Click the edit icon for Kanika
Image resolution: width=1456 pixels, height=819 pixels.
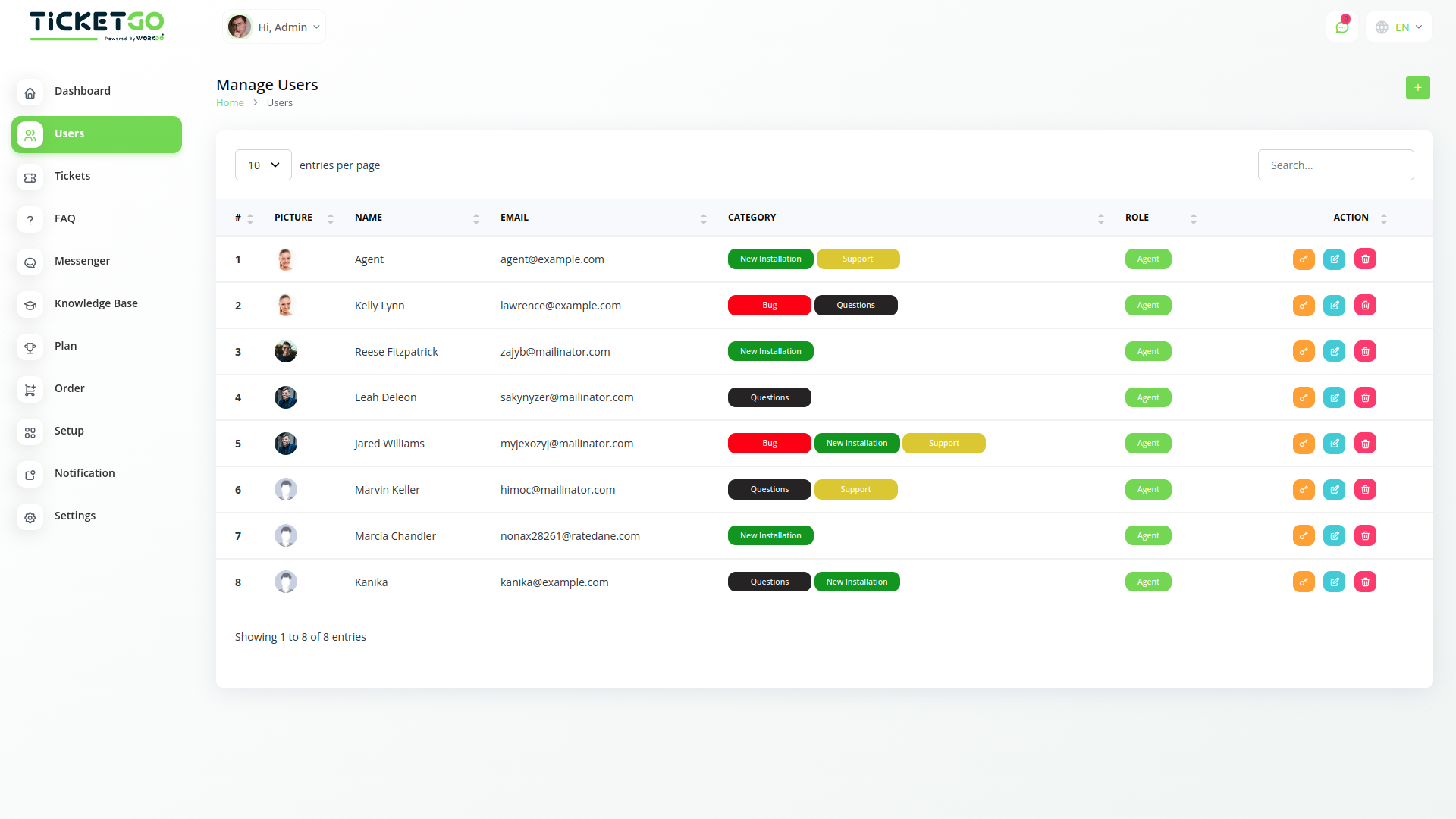point(1334,582)
